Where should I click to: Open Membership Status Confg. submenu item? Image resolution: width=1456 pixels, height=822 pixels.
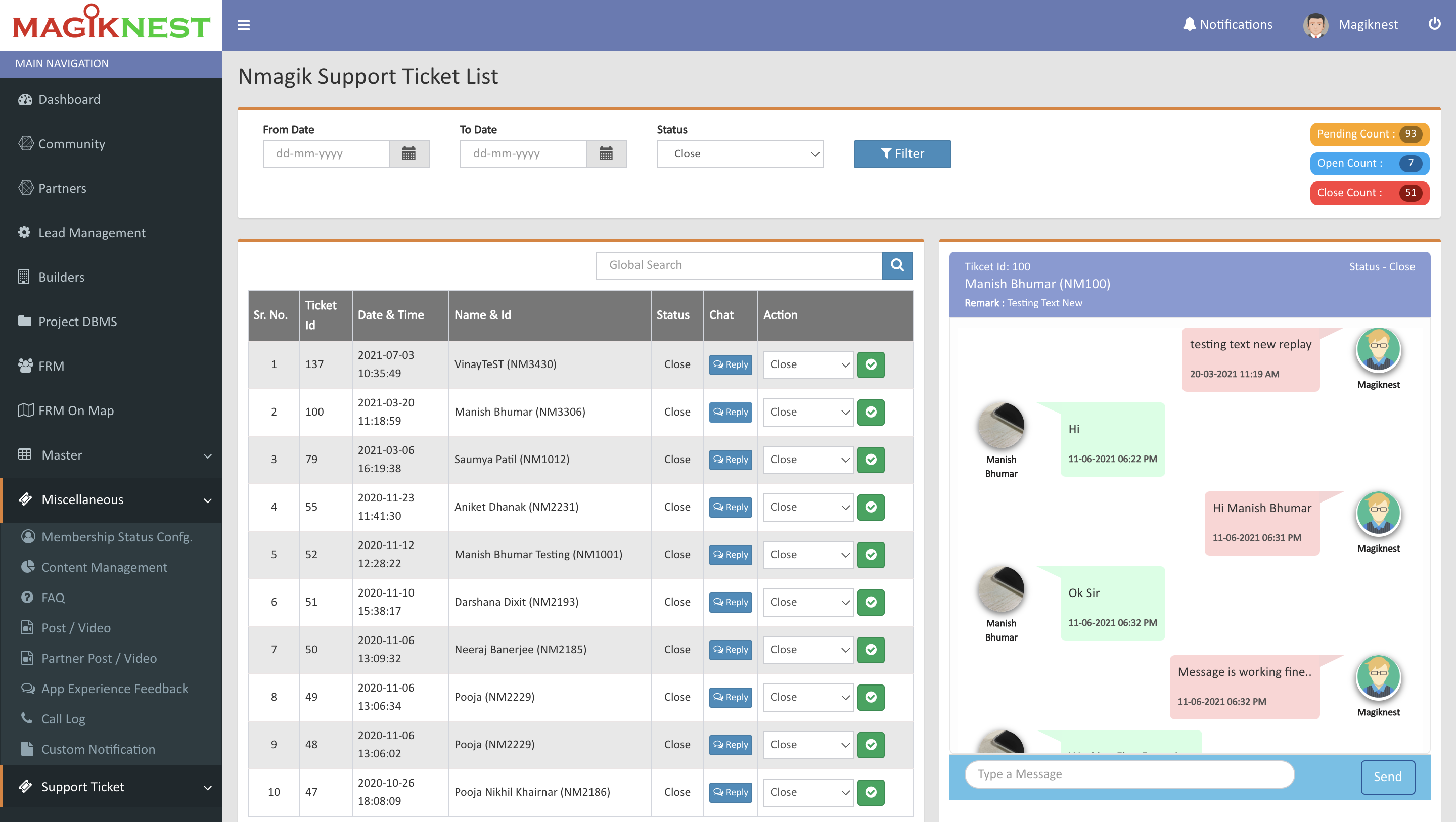coord(111,536)
